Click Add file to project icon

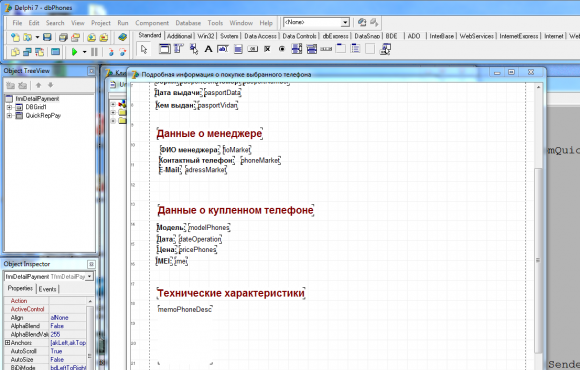91,37
